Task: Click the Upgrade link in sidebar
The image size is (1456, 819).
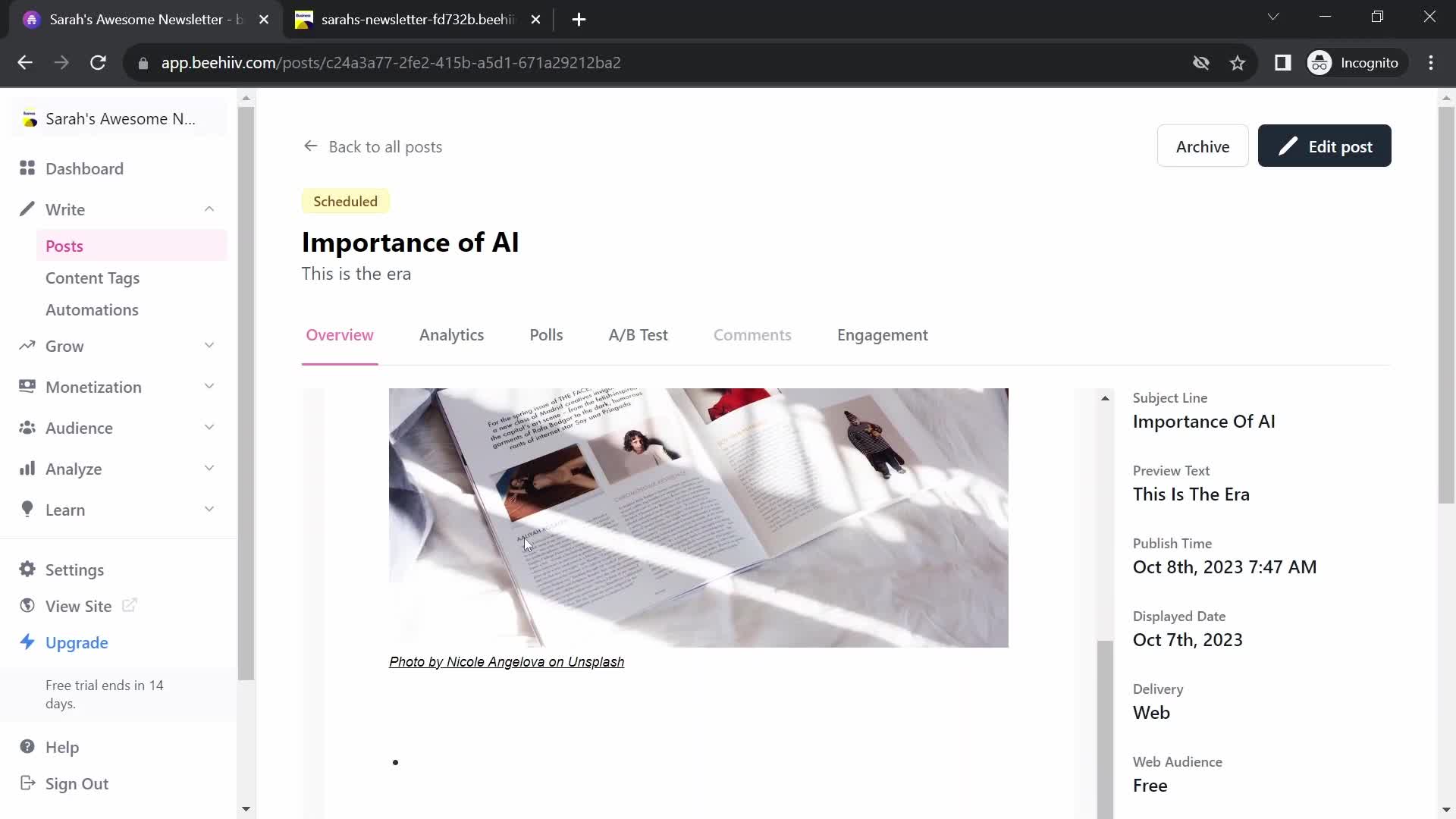Action: [76, 642]
